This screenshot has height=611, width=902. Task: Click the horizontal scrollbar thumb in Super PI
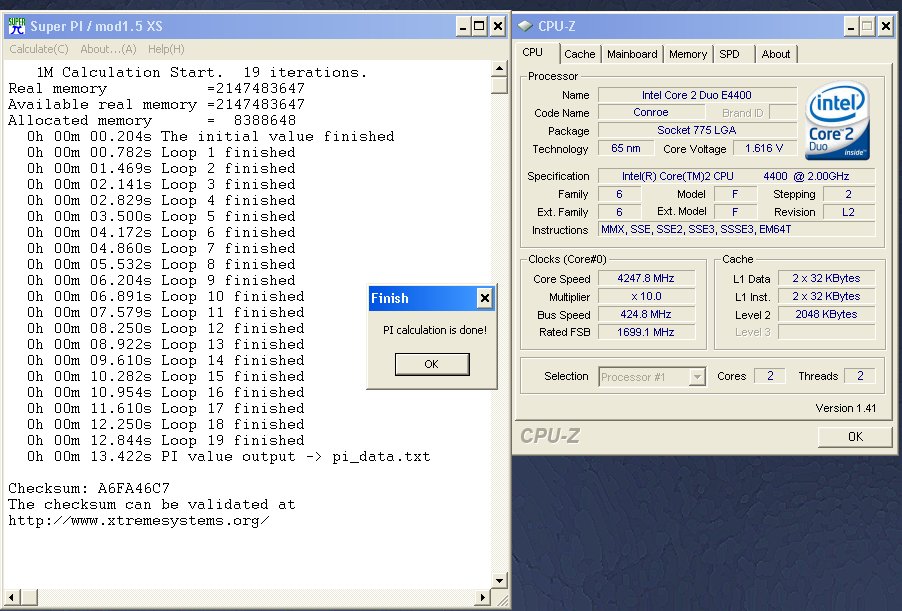tap(29, 597)
